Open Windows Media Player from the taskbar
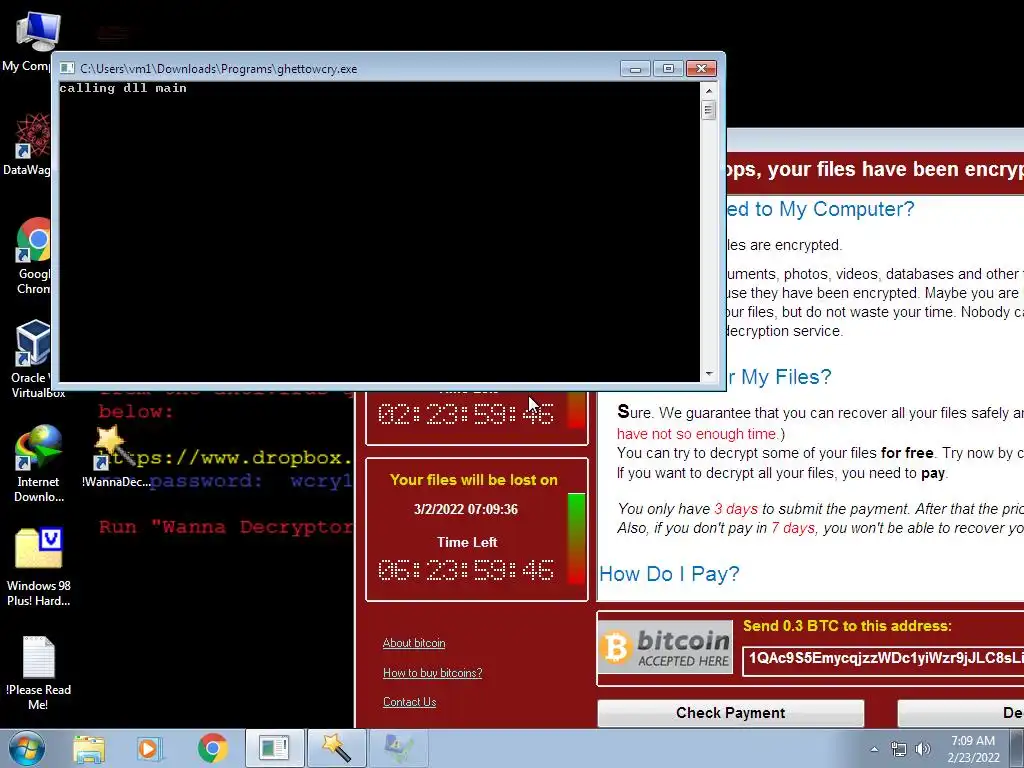The width and height of the screenshot is (1024, 768). click(149, 748)
